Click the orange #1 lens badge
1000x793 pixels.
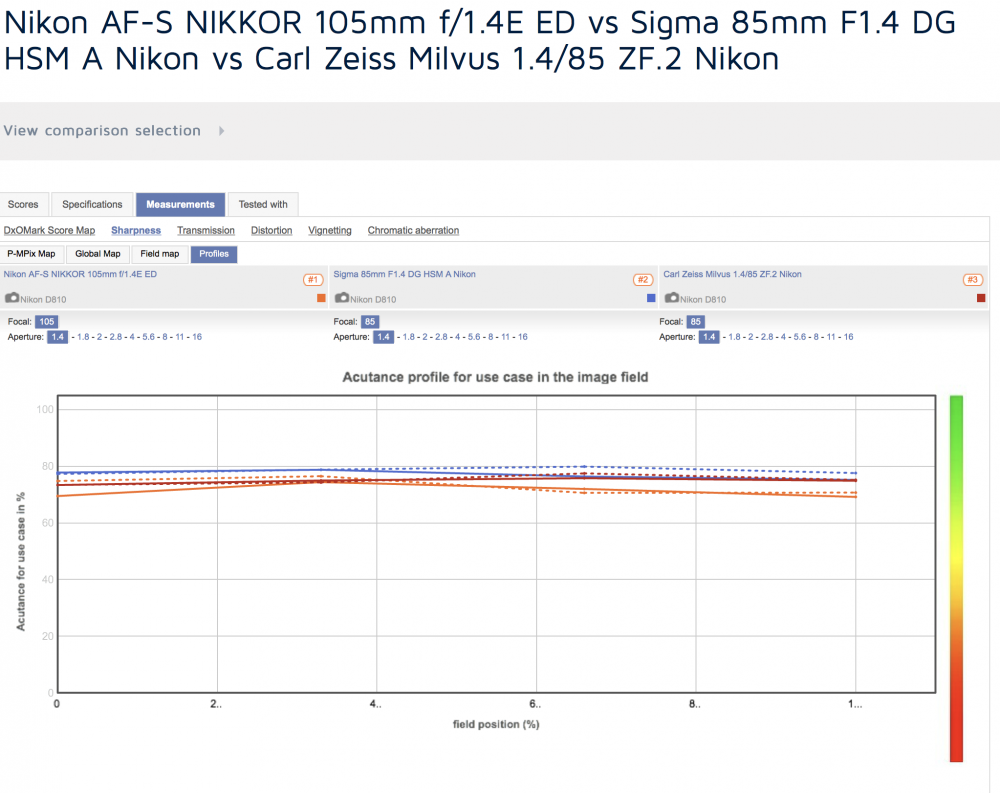tap(312, 279)
